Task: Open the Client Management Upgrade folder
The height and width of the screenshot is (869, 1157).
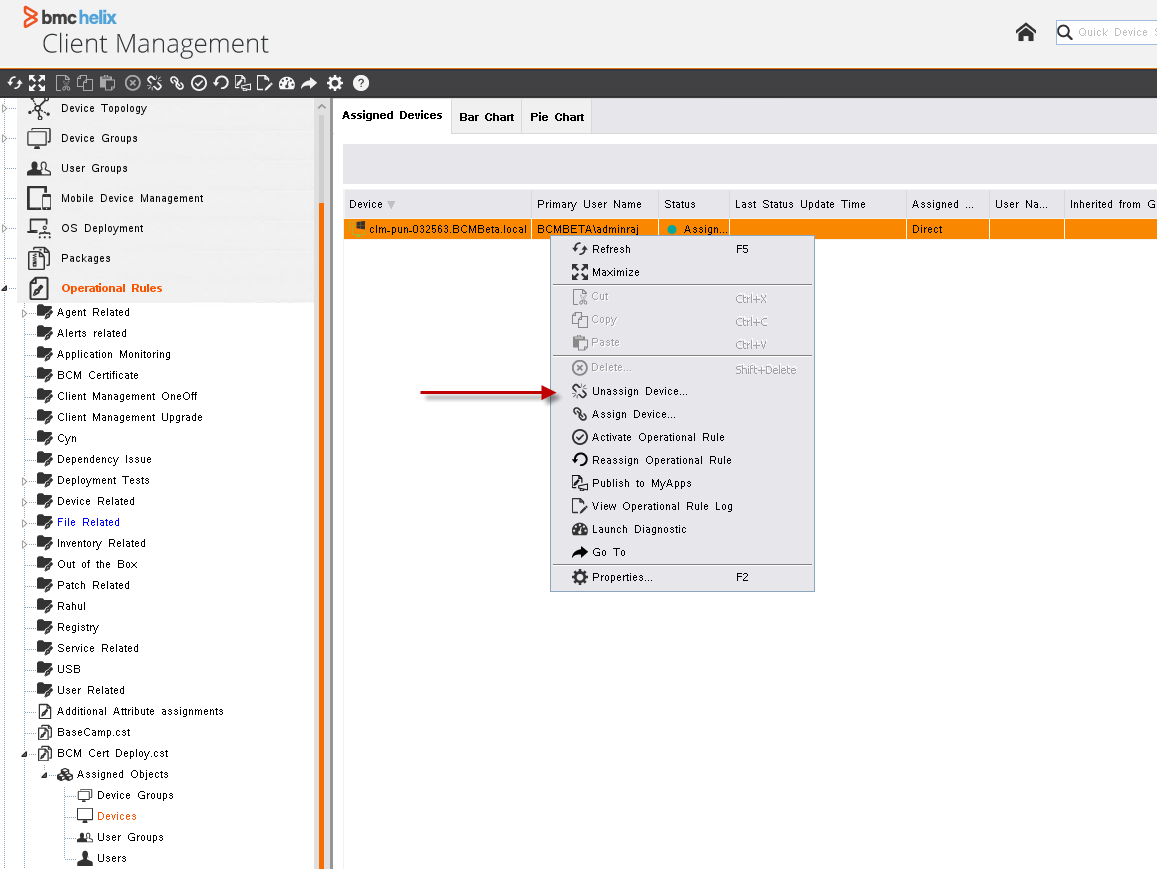Action: point(130,418)
